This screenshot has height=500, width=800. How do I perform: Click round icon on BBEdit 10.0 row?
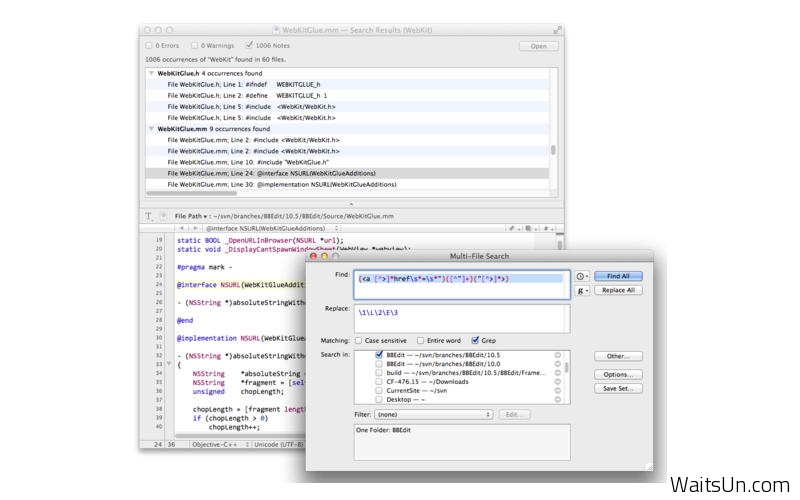coord(558,364)
